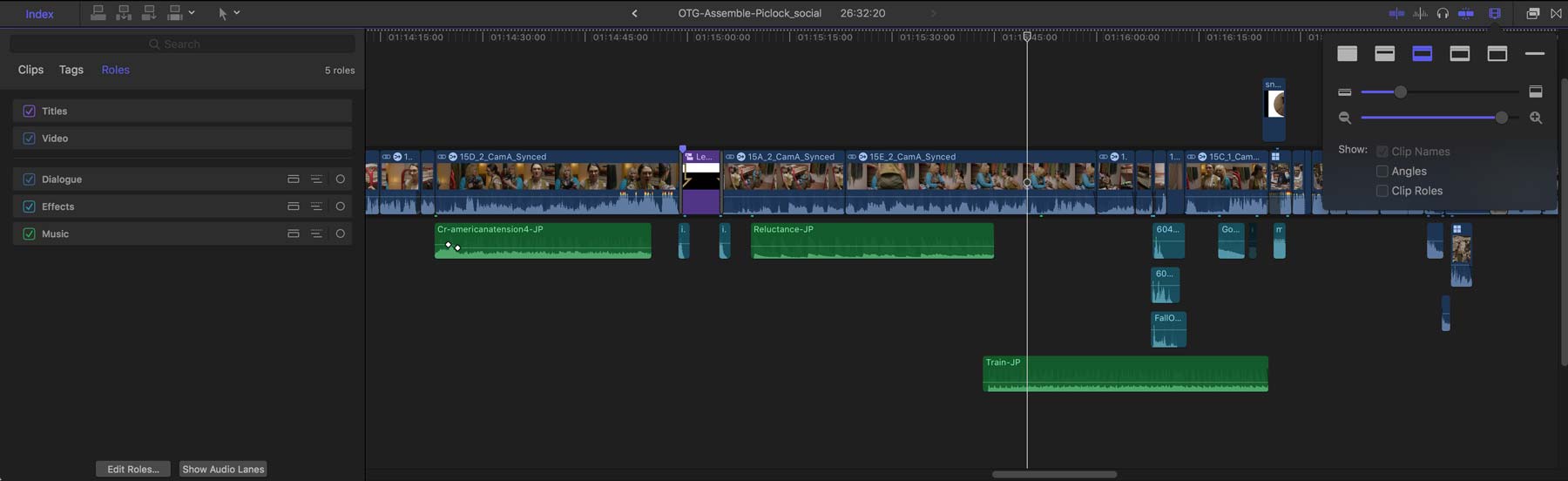
Task: Focus on the Effects role circle
Action: coord(341,207)
